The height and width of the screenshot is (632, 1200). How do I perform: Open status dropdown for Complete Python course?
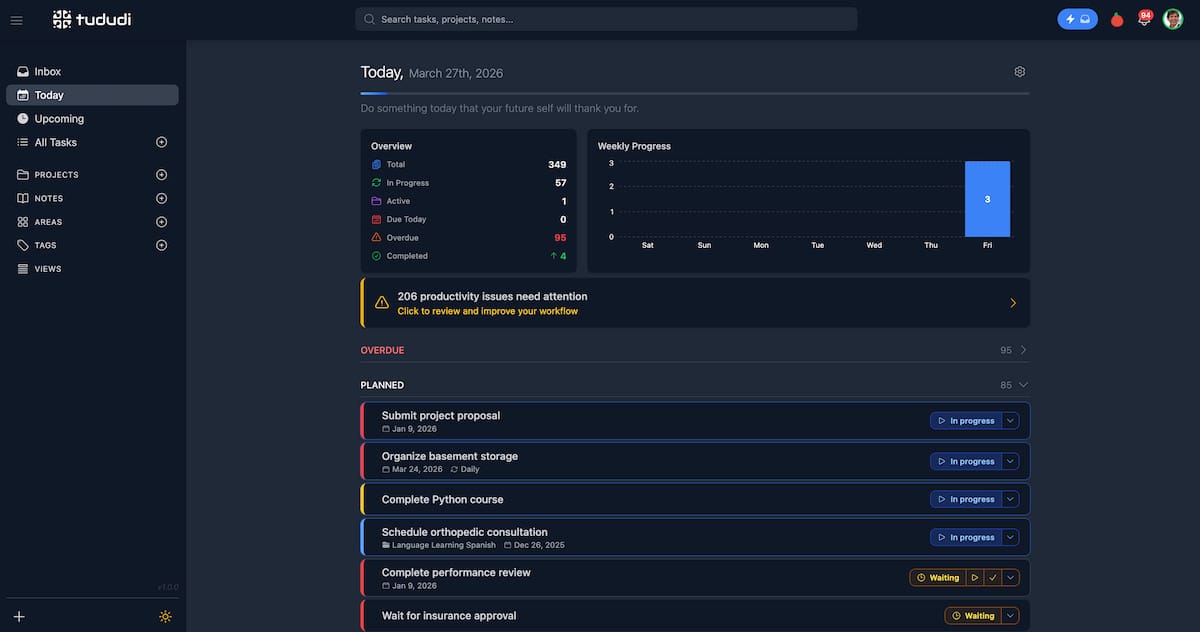(1010, 499)
